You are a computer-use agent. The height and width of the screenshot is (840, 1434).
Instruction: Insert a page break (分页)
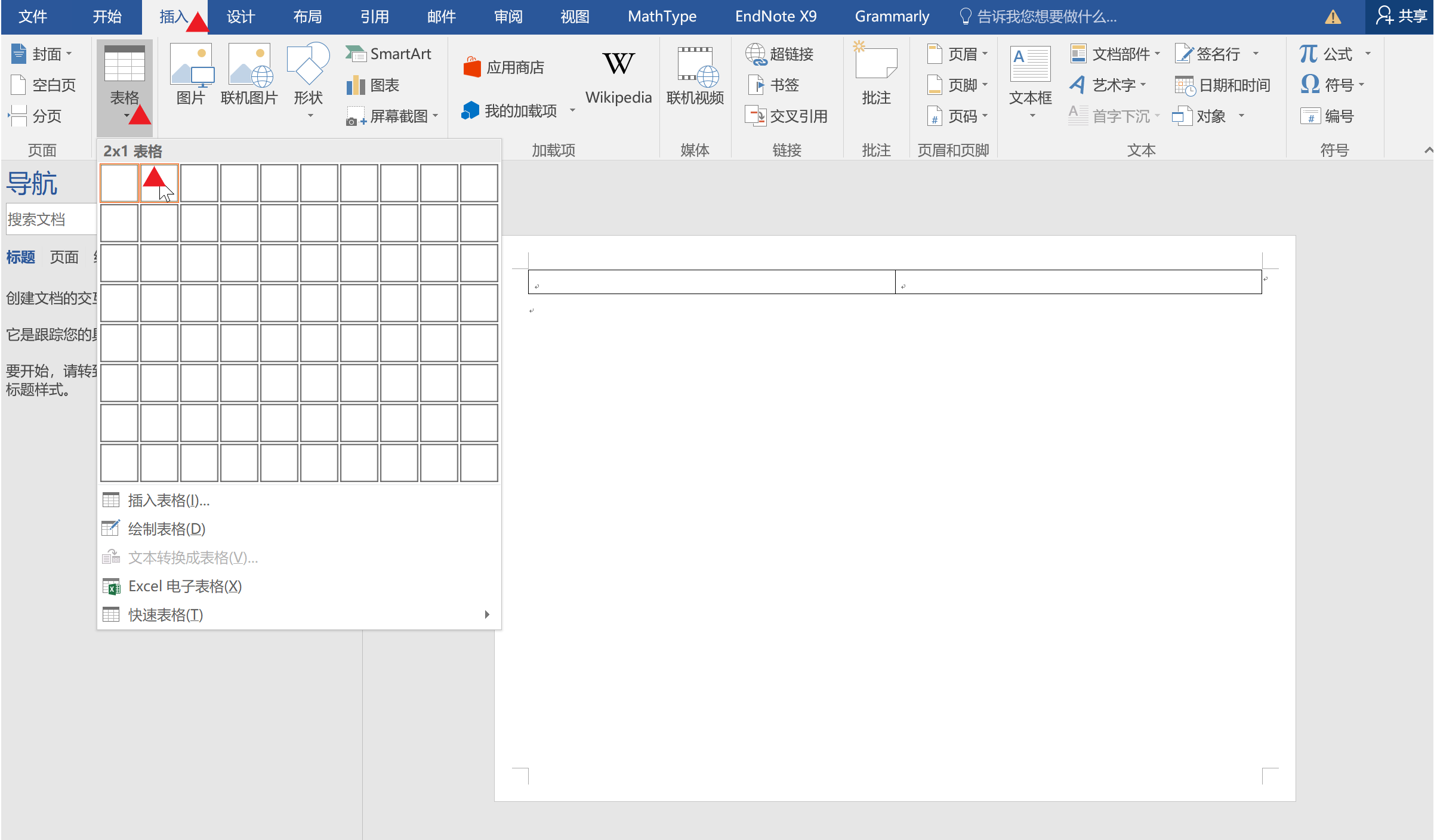(x=36, y=116)
